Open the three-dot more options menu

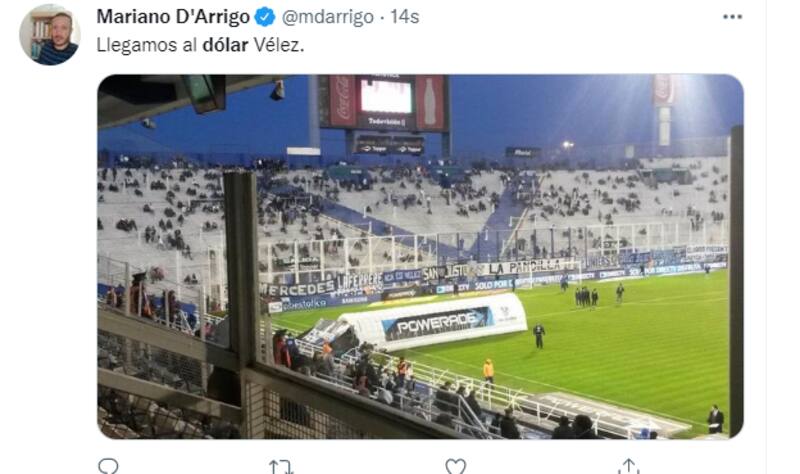coord(732,17)
